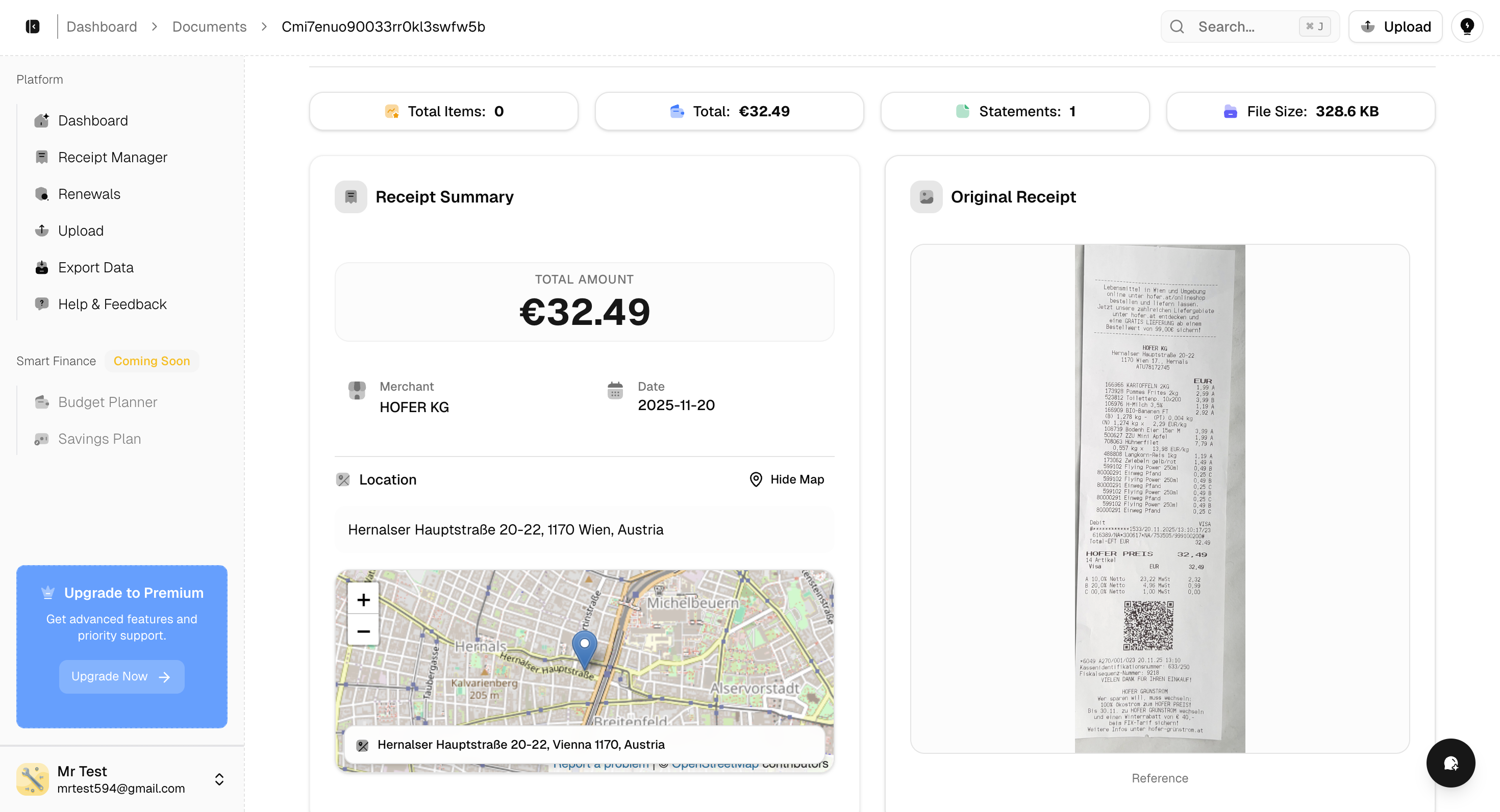Image resolution: width=1500 pixels, height=812 pixels.
Task: Click the Receipt Manager sidebar icon
Action: pyautogui.click(x=42, y=157)
